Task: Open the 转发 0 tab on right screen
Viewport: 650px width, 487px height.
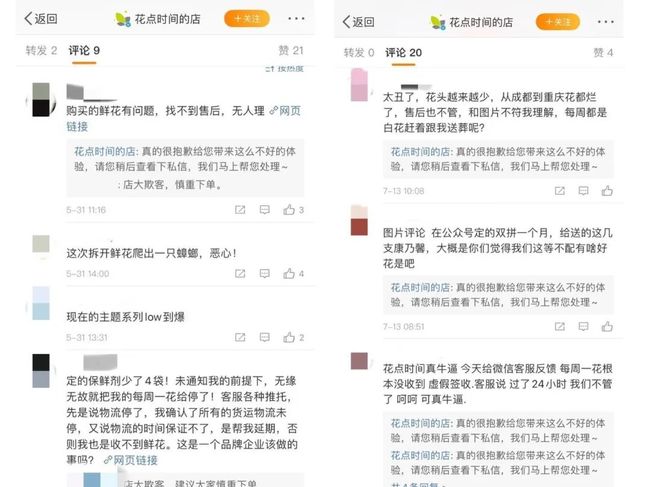Action: 359,53
